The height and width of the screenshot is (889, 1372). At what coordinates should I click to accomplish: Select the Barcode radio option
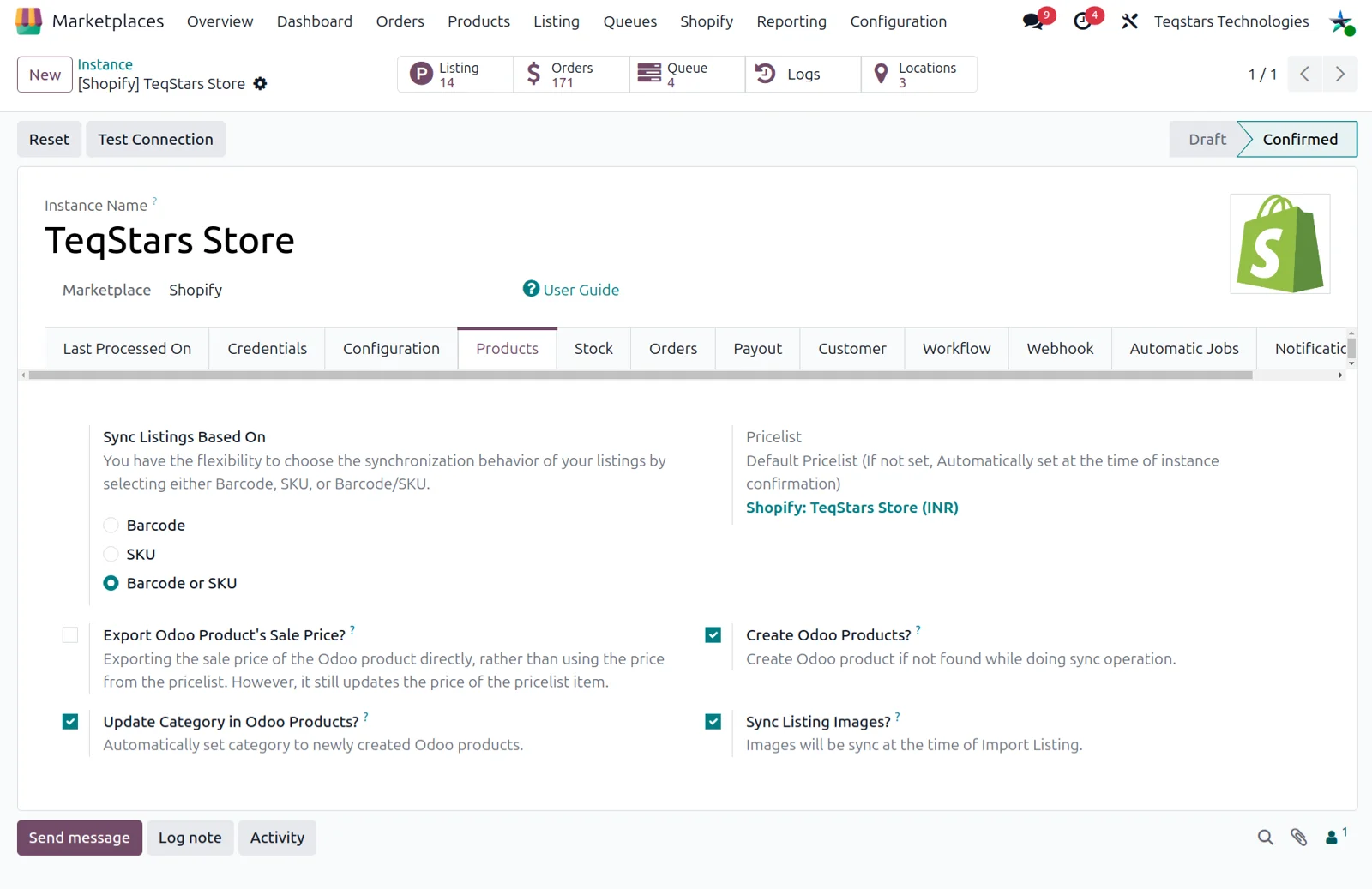point(111,525)
